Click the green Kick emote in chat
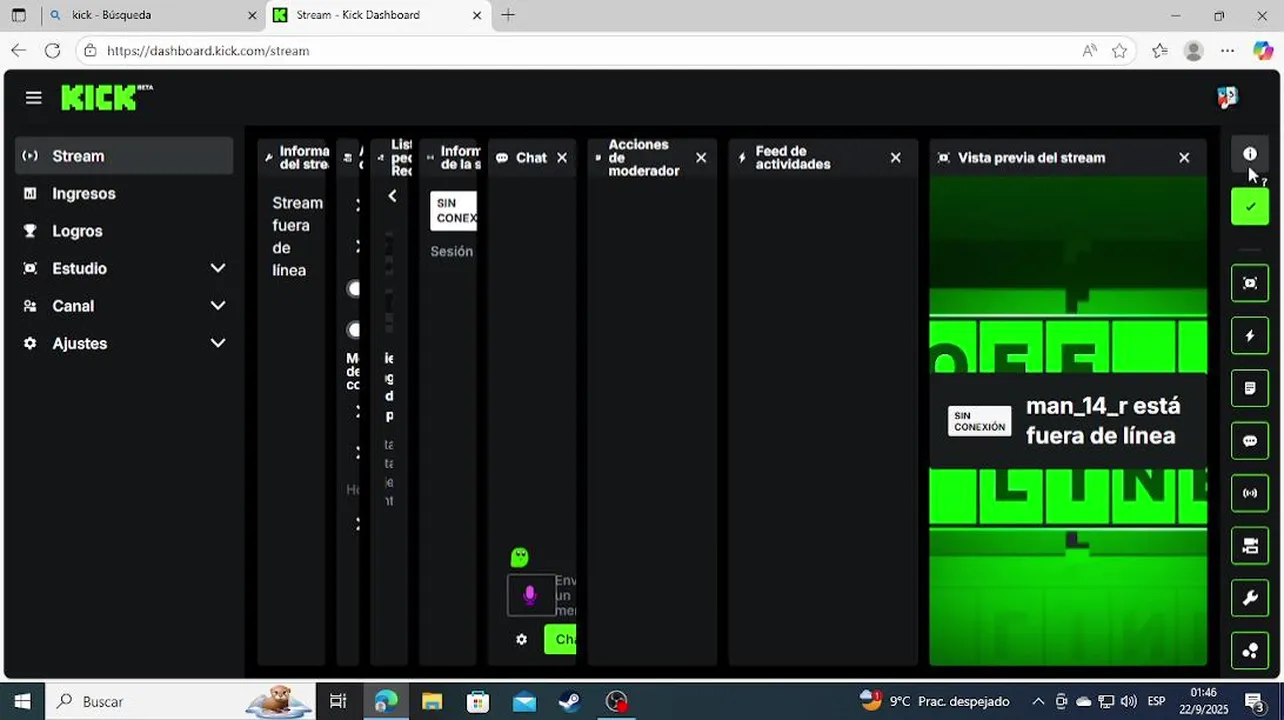 [x=519, y=557]
